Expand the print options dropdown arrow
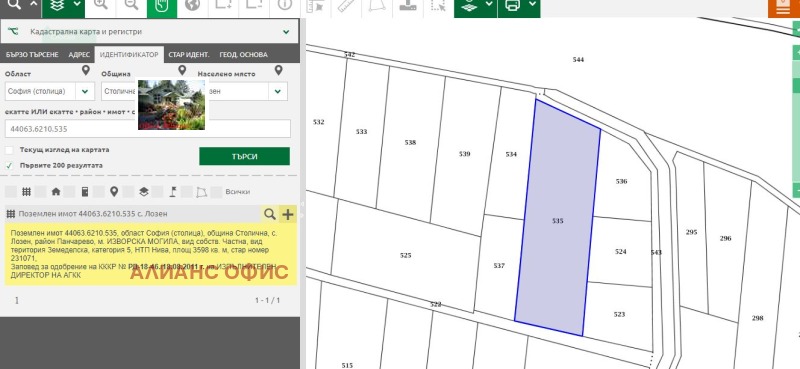800x369 pixels. coord(533,5)
